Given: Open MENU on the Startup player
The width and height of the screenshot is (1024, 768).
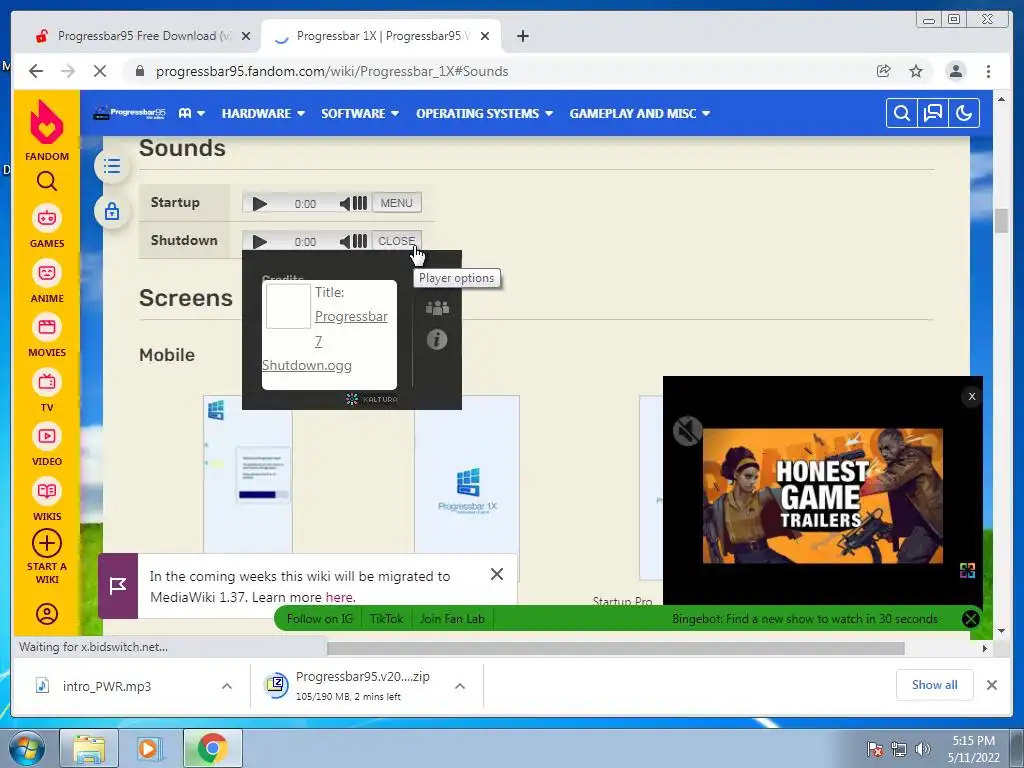Looking at the screenshot, I should tap(396, 203).
